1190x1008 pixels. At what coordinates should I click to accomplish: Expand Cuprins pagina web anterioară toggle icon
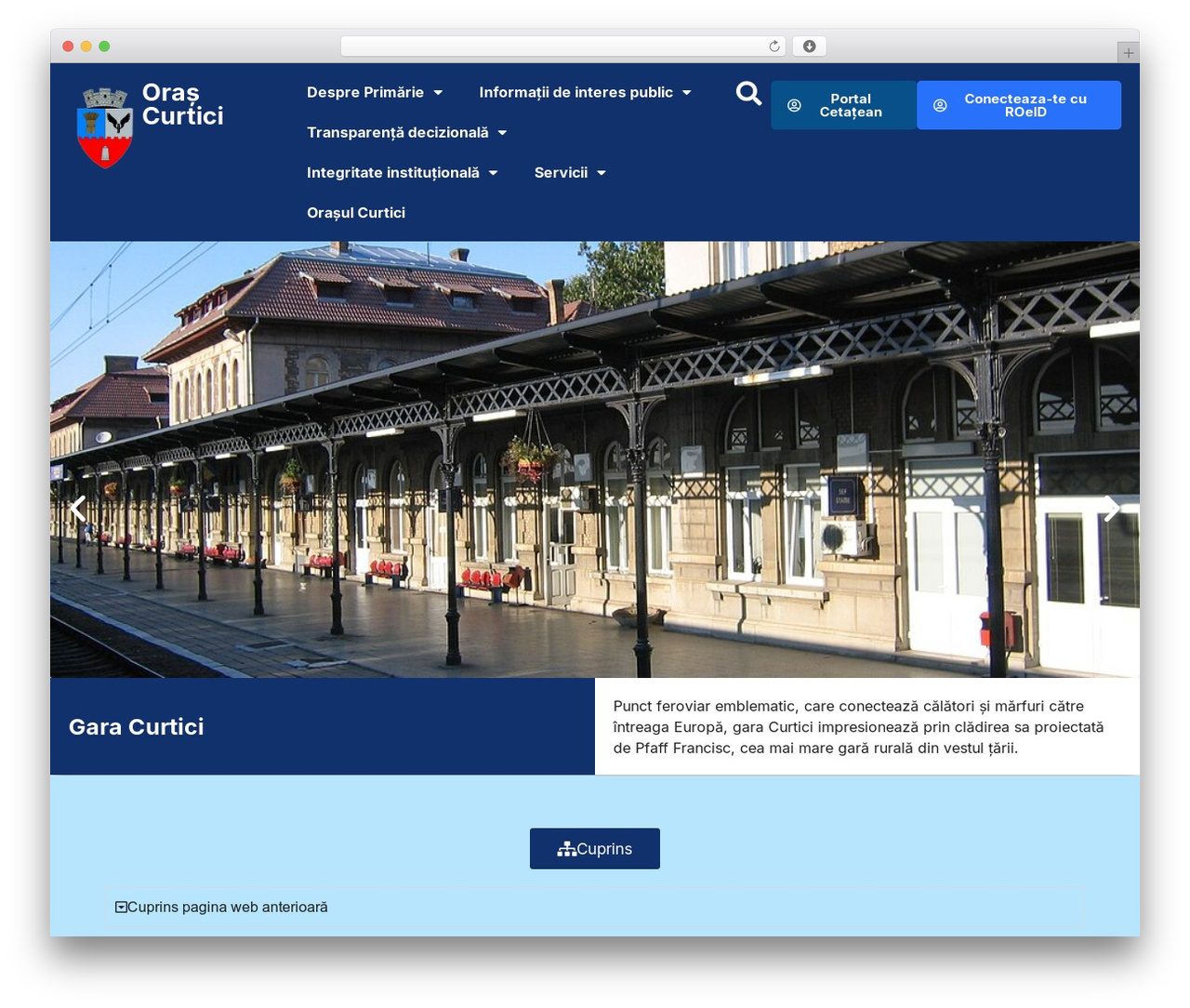pos(121,907)
